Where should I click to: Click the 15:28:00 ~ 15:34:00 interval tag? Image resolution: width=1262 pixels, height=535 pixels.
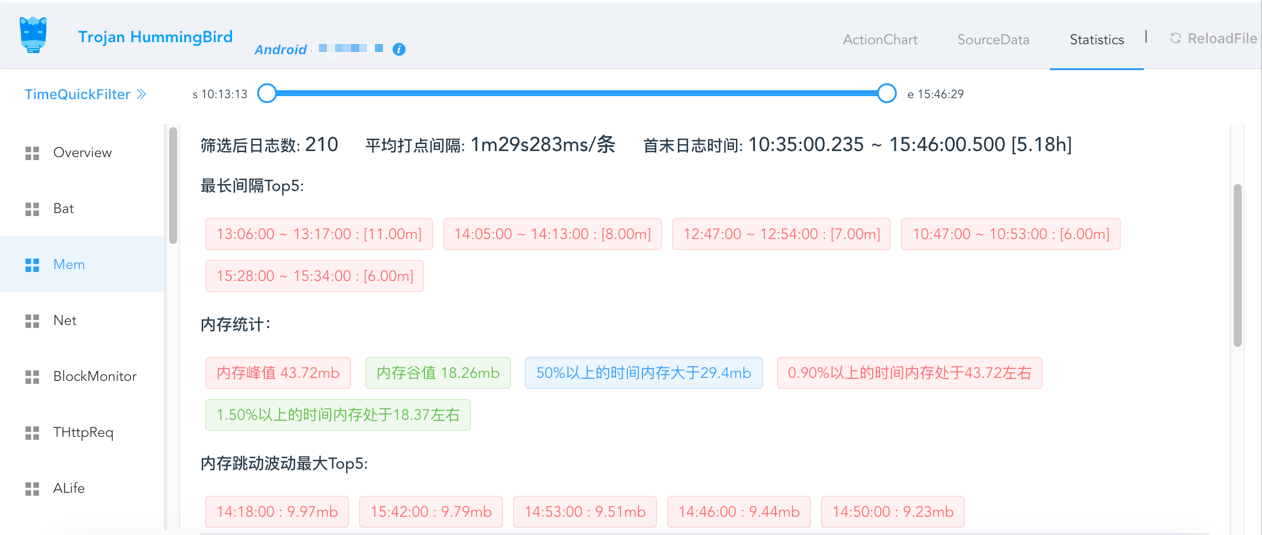click(314, 276)
